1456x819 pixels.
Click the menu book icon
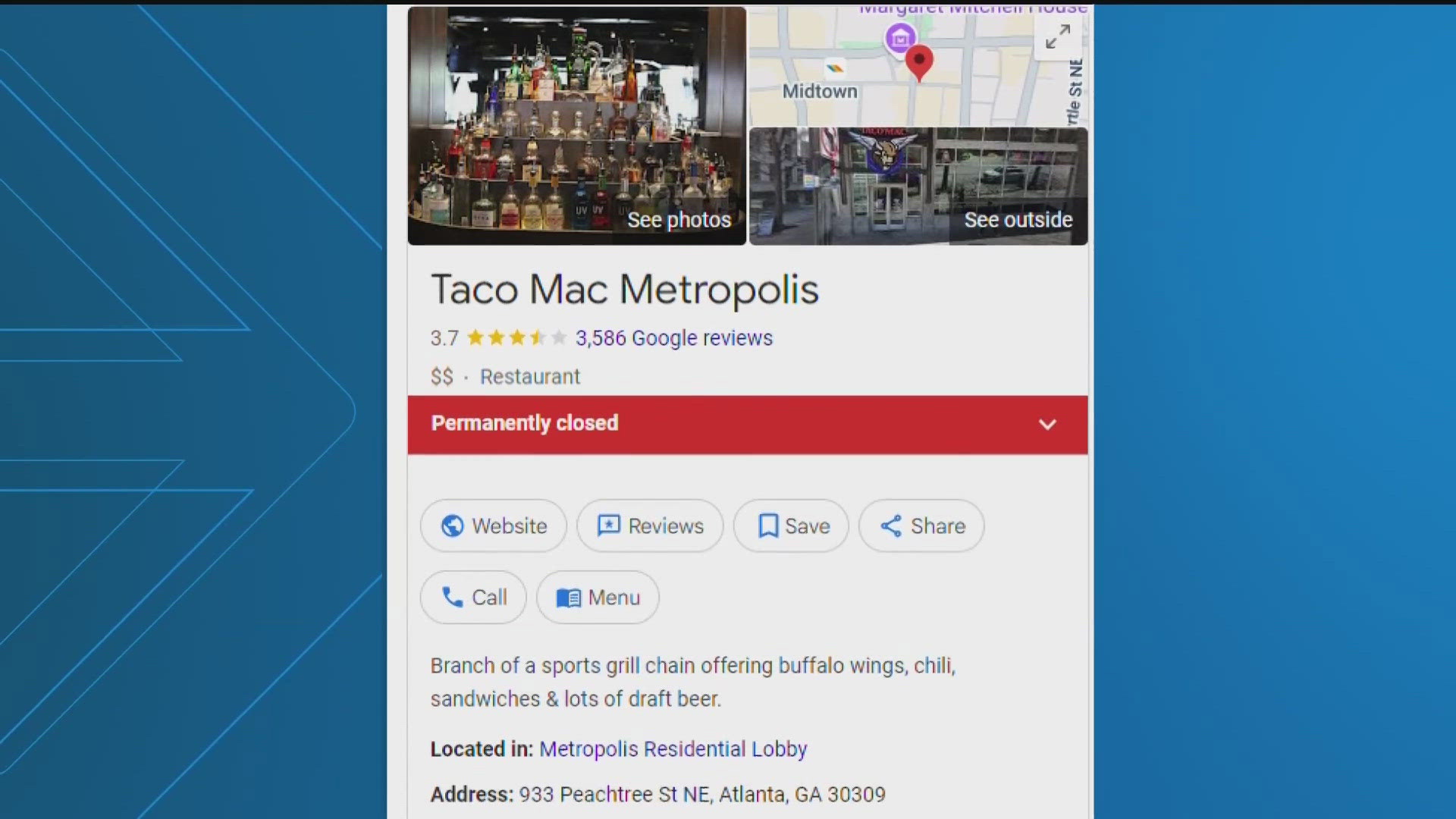[x=569, y=598]
